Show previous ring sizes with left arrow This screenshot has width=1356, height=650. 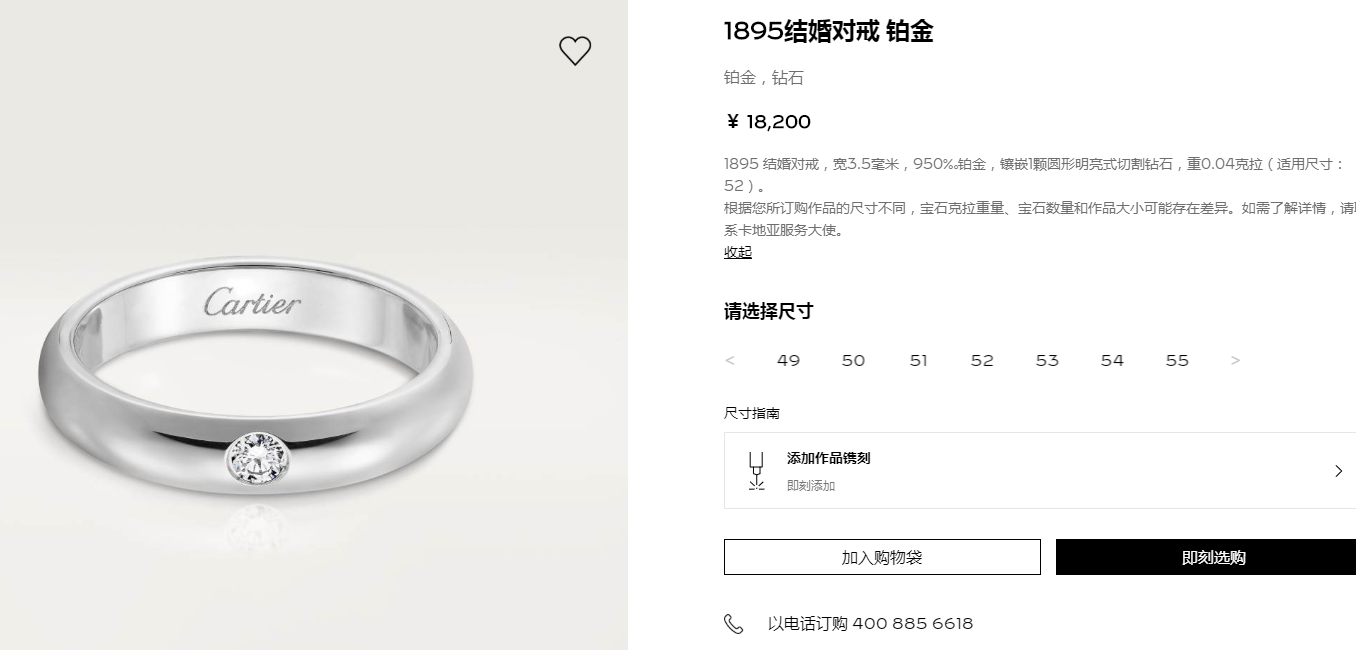[x=730, y=361]
